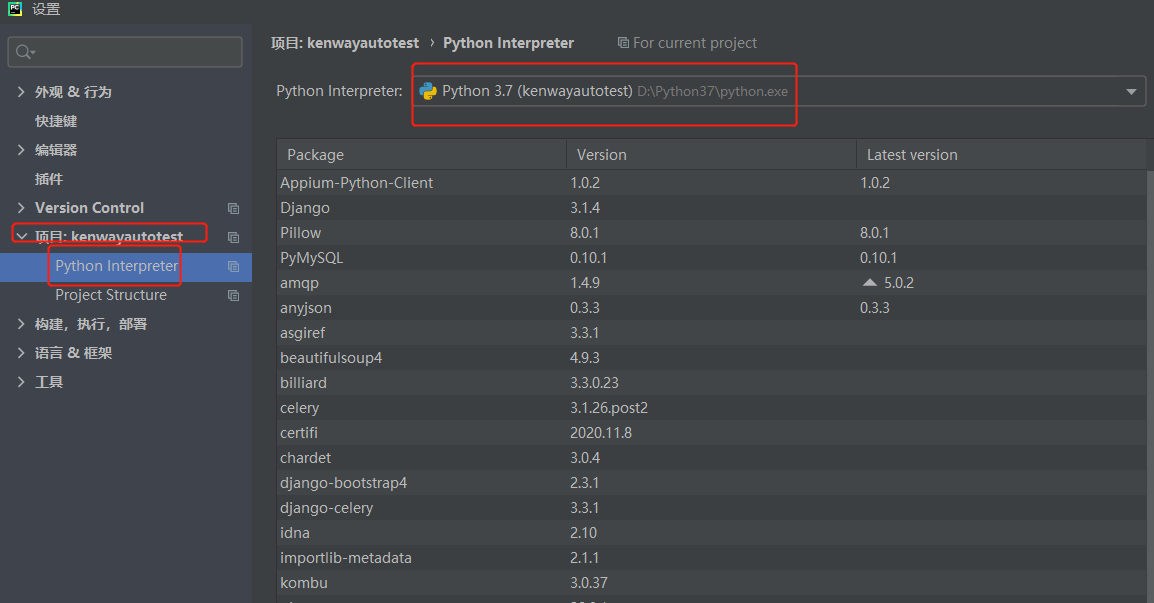Select the importlib-metadata package row
Screen dimensions: 1154x603
click(x=712, y=558)
